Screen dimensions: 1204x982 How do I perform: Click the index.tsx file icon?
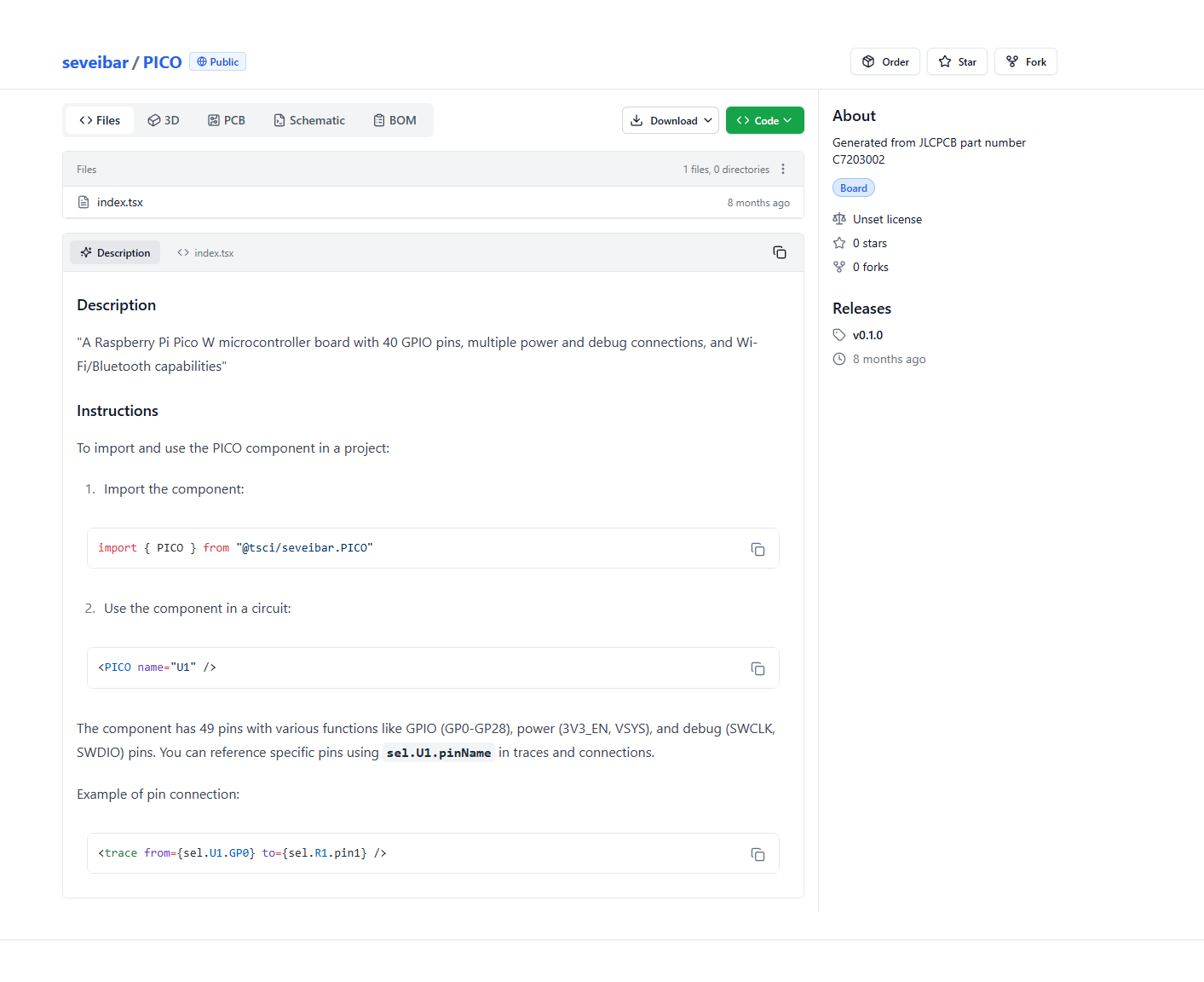coord(84,202)
